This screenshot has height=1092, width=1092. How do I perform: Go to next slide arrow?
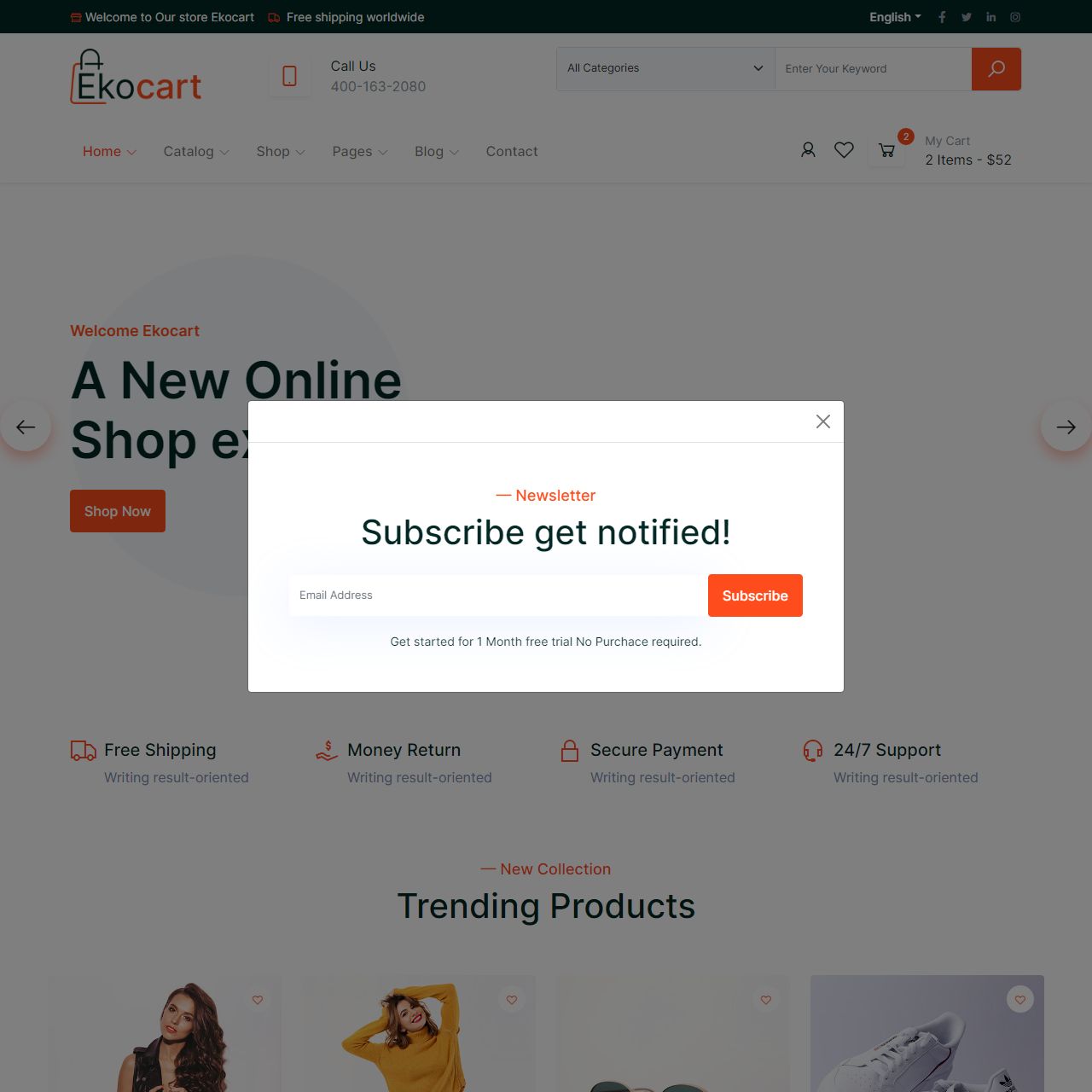(1066, 427)
